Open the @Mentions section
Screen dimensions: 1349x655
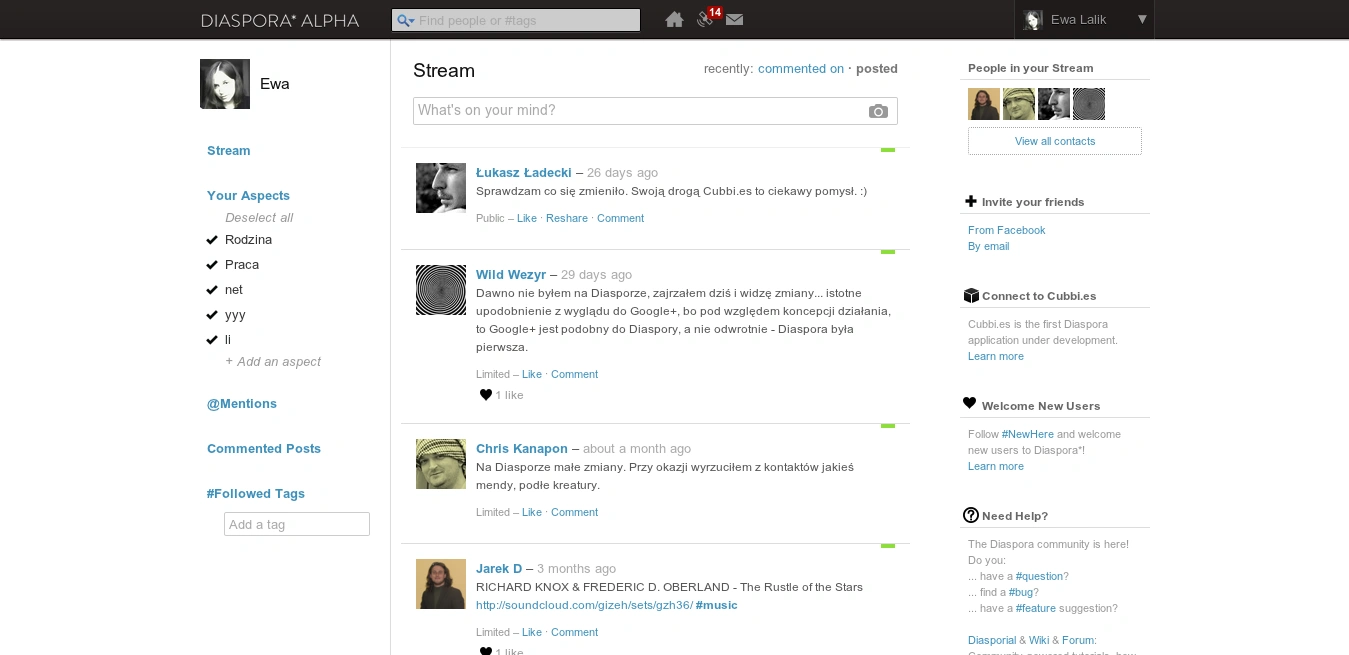pos(242,404)
